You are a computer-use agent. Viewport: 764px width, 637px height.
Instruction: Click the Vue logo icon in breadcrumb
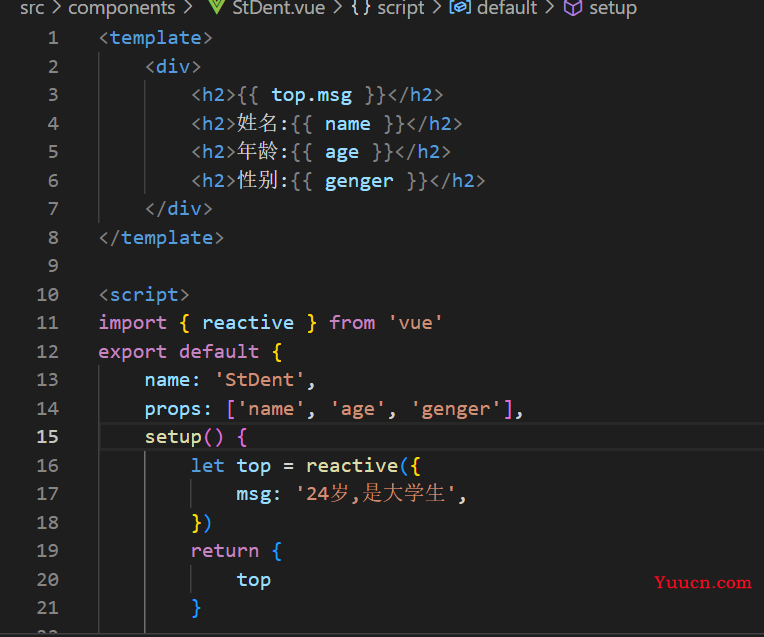click(216, 6)
